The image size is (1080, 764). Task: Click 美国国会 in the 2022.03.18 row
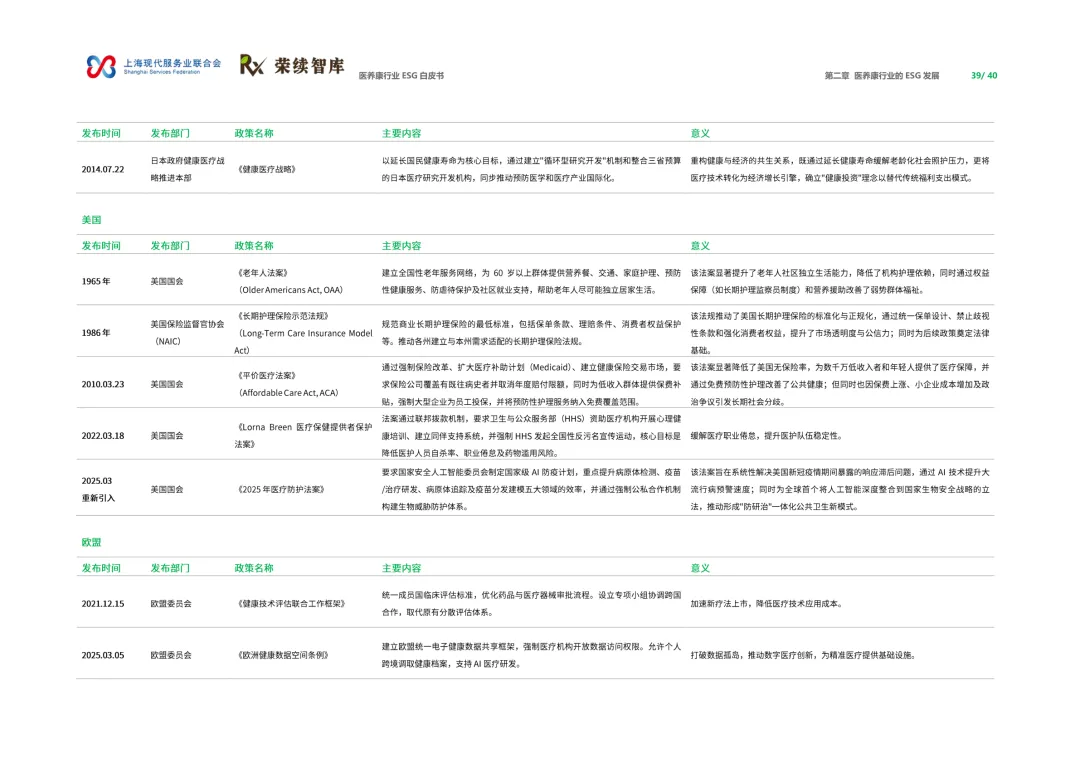pyautogui.click(x=167, y=436)
